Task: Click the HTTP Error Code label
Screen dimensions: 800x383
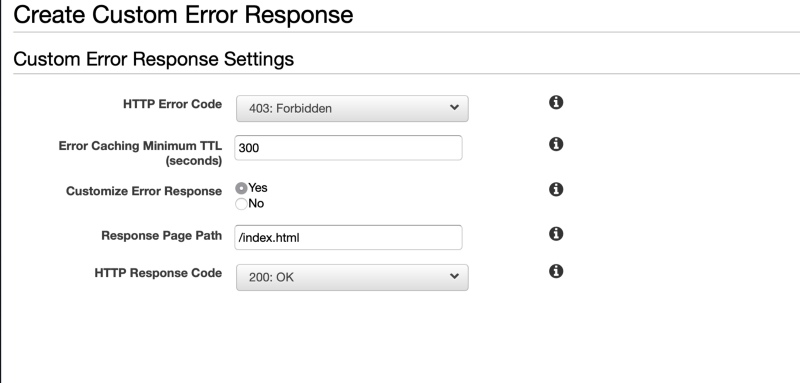Action: pos(172,104)
